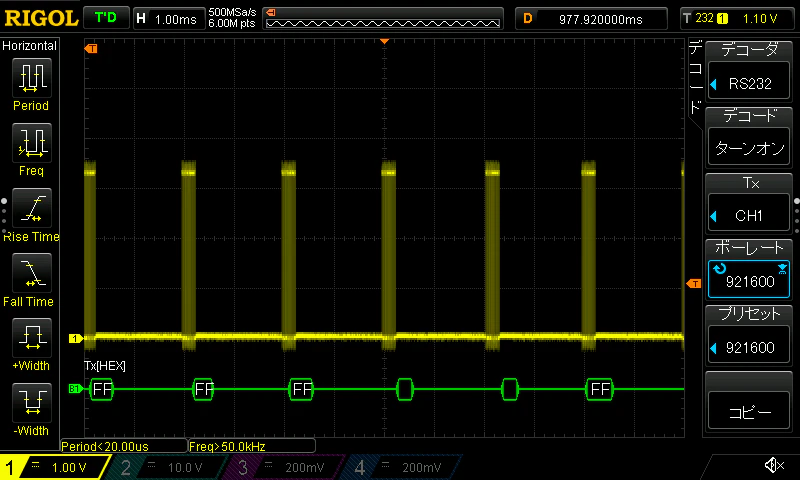Click the T trigger type icon
This screenshot has height=480, width=800.
point(687,18)
